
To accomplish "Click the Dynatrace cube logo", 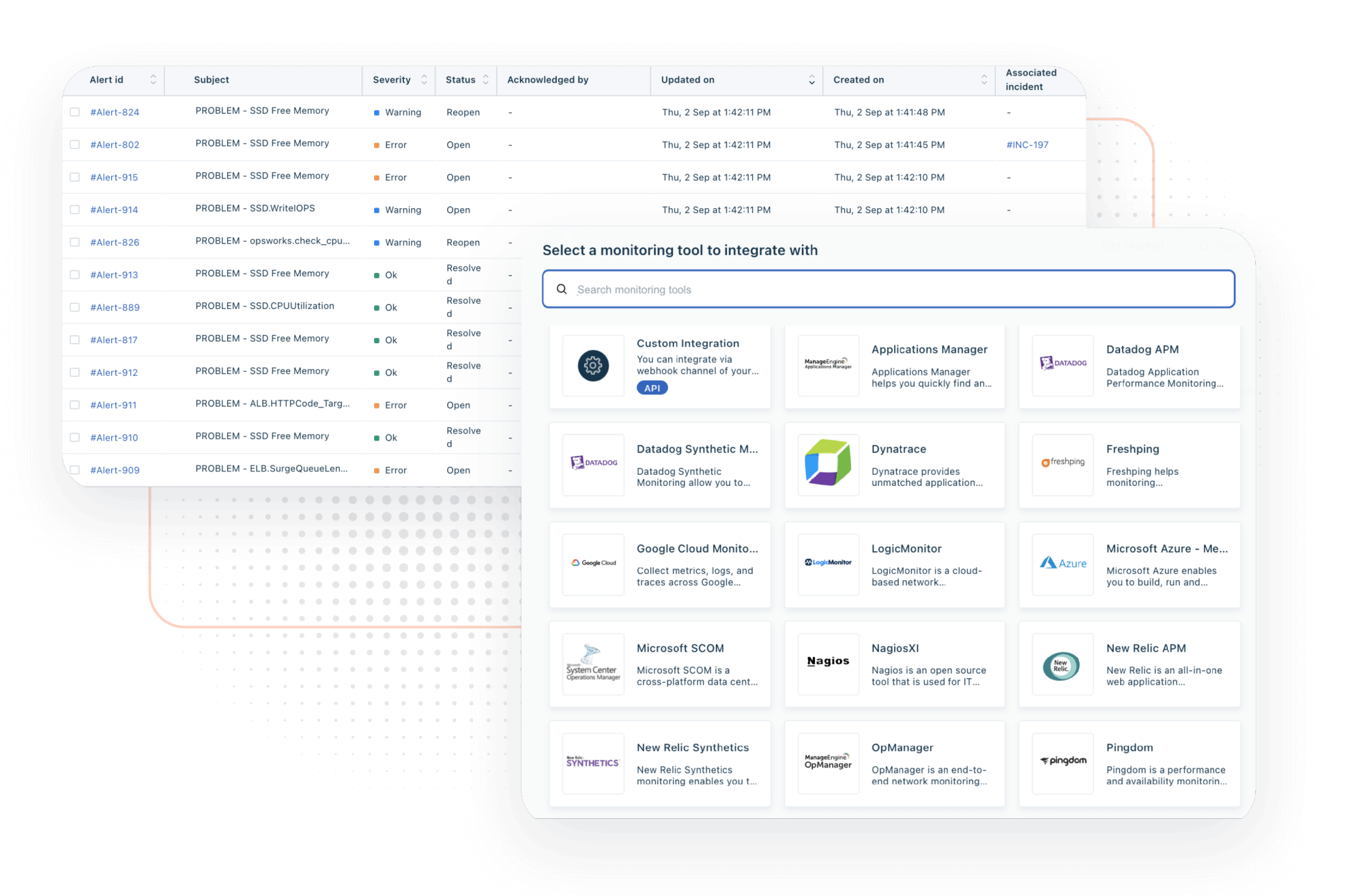I will point(828,463).
